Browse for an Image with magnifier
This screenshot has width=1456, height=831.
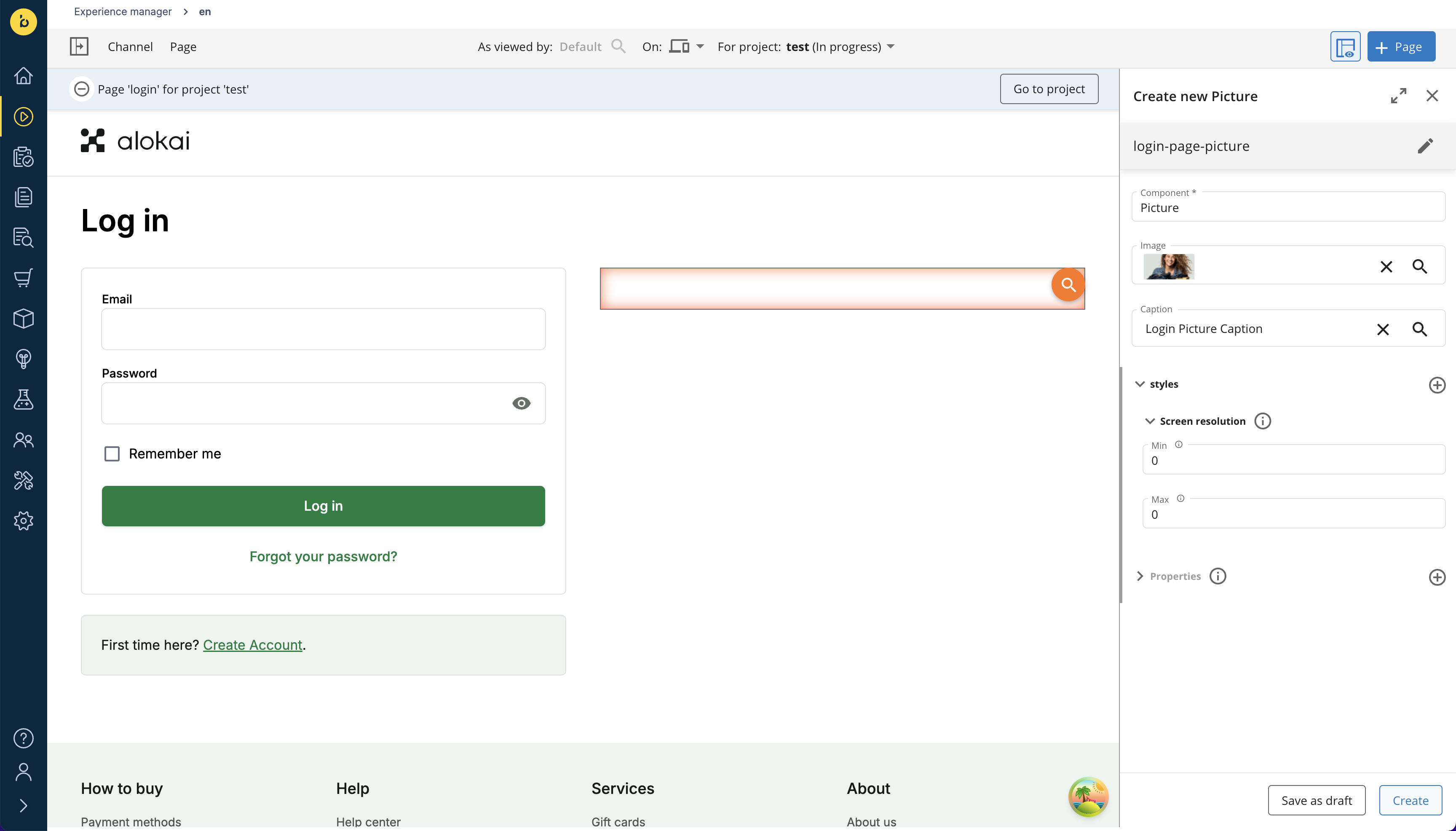click(1419, 267)
